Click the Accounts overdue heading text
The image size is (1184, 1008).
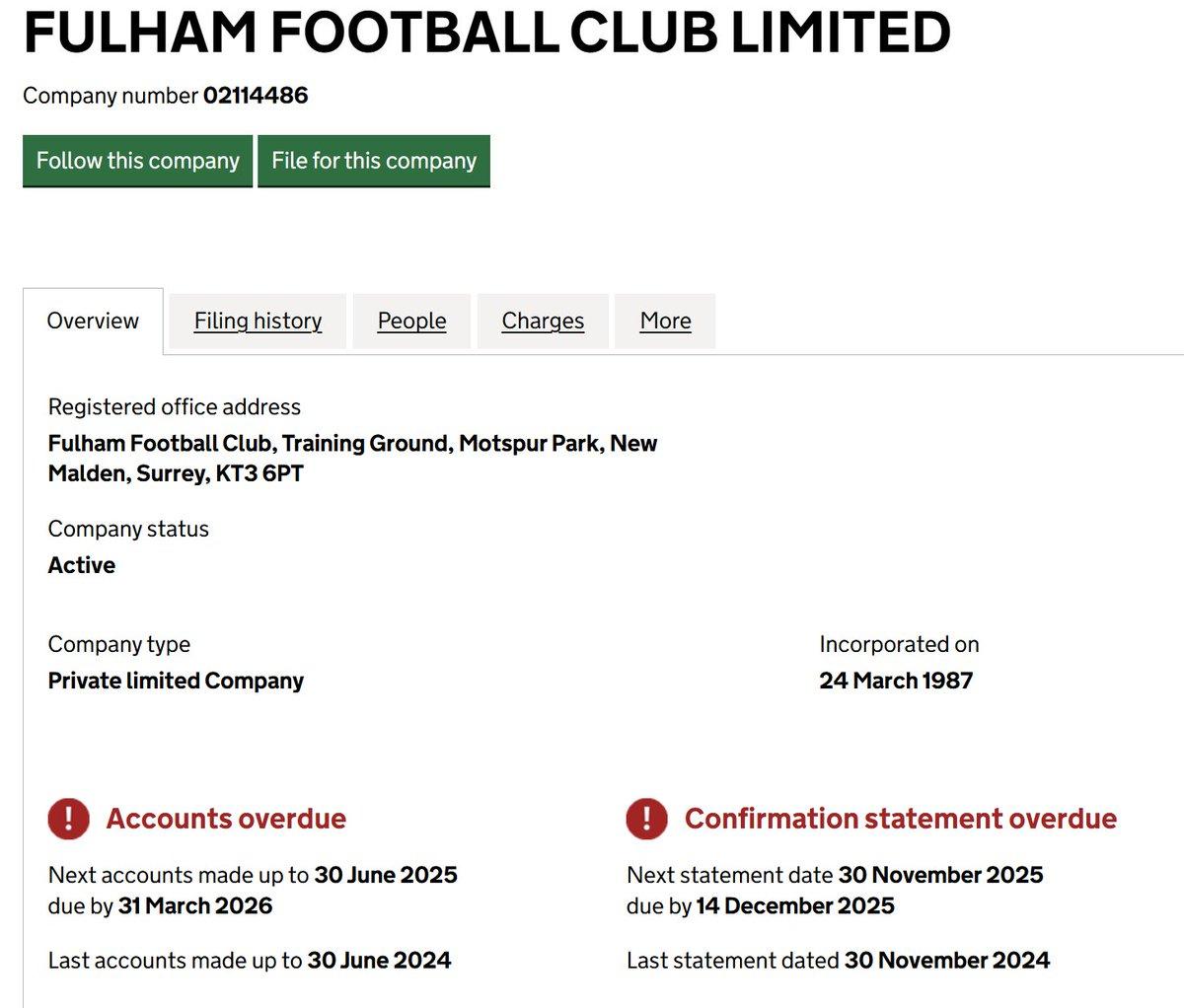(228, 819)
